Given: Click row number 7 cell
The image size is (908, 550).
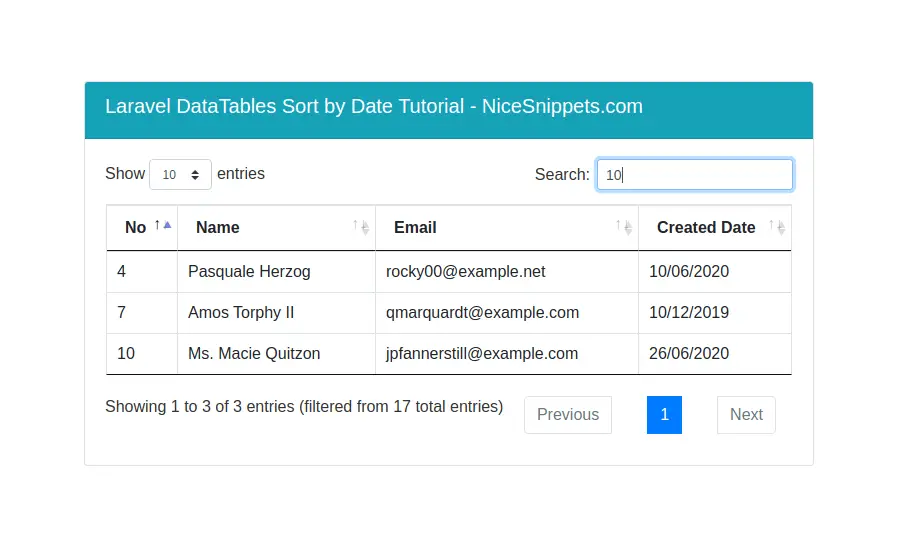Looking at the screenshot, I should coord(142,313).
